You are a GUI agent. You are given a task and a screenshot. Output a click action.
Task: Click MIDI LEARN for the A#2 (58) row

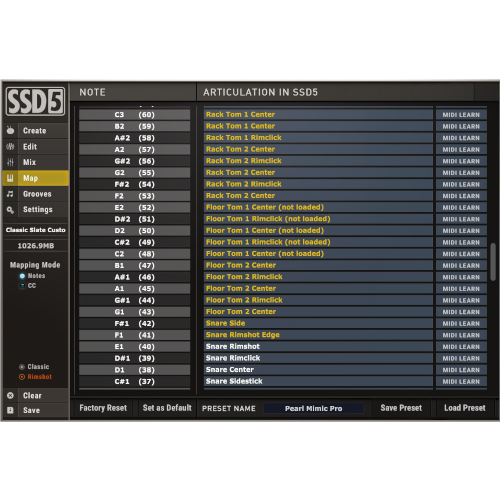point(461,138)
